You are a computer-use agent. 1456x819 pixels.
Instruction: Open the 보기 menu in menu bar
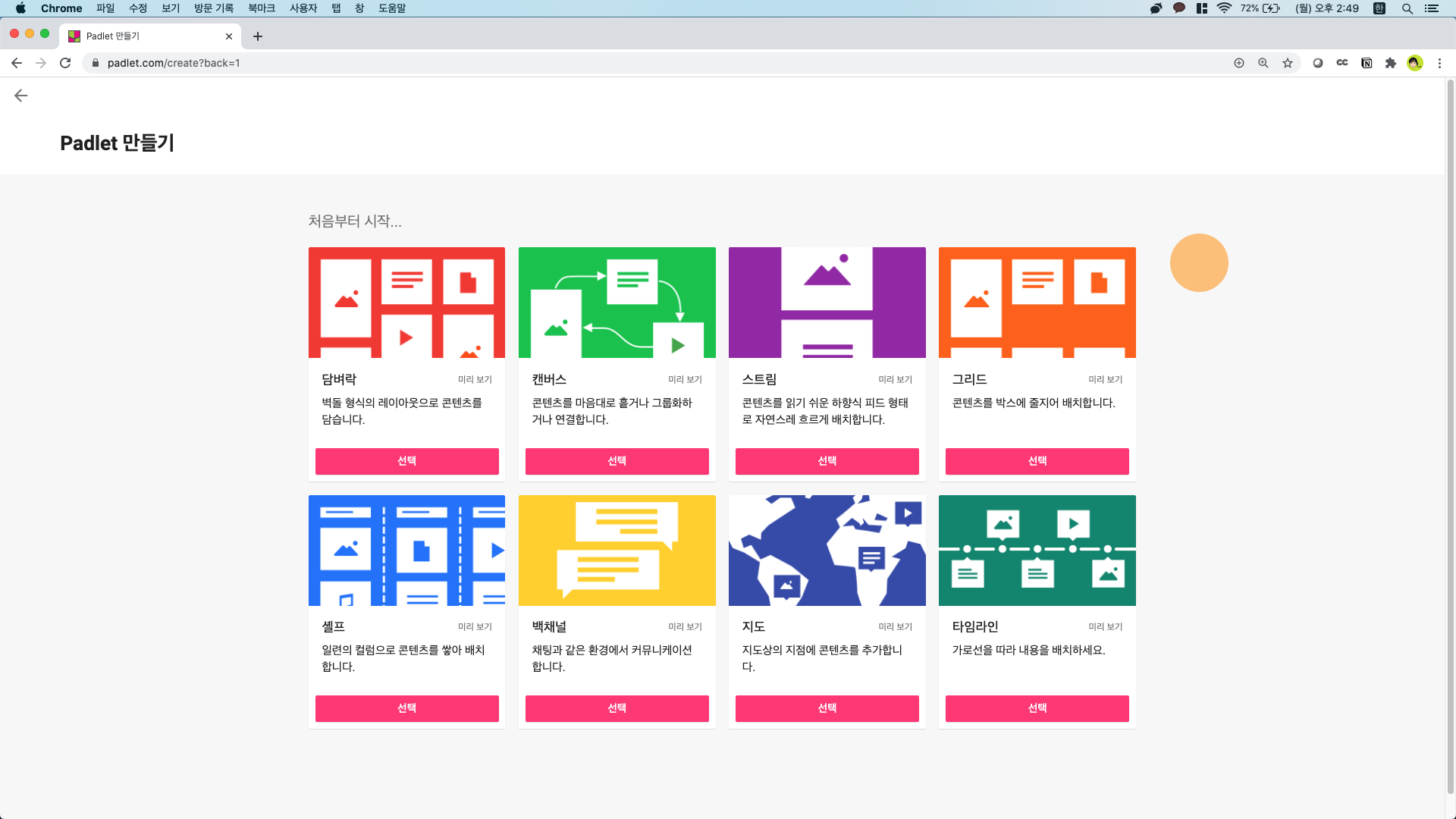pyautogui.click(x=171, y=8)
